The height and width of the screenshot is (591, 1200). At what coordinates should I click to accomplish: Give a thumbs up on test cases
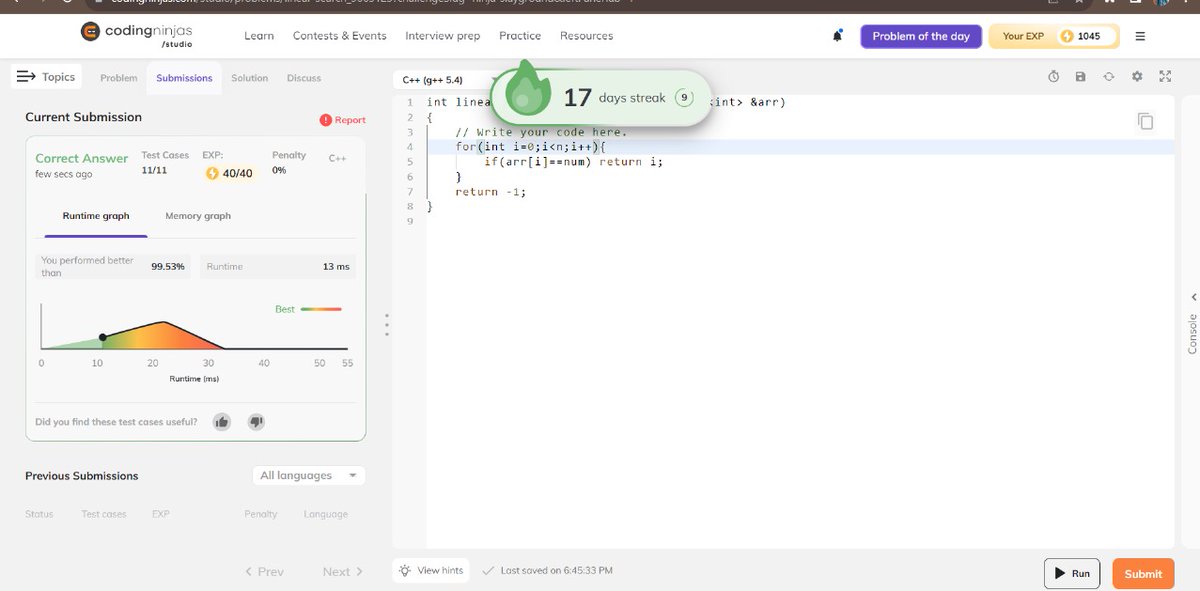click(x=221, y=421)
